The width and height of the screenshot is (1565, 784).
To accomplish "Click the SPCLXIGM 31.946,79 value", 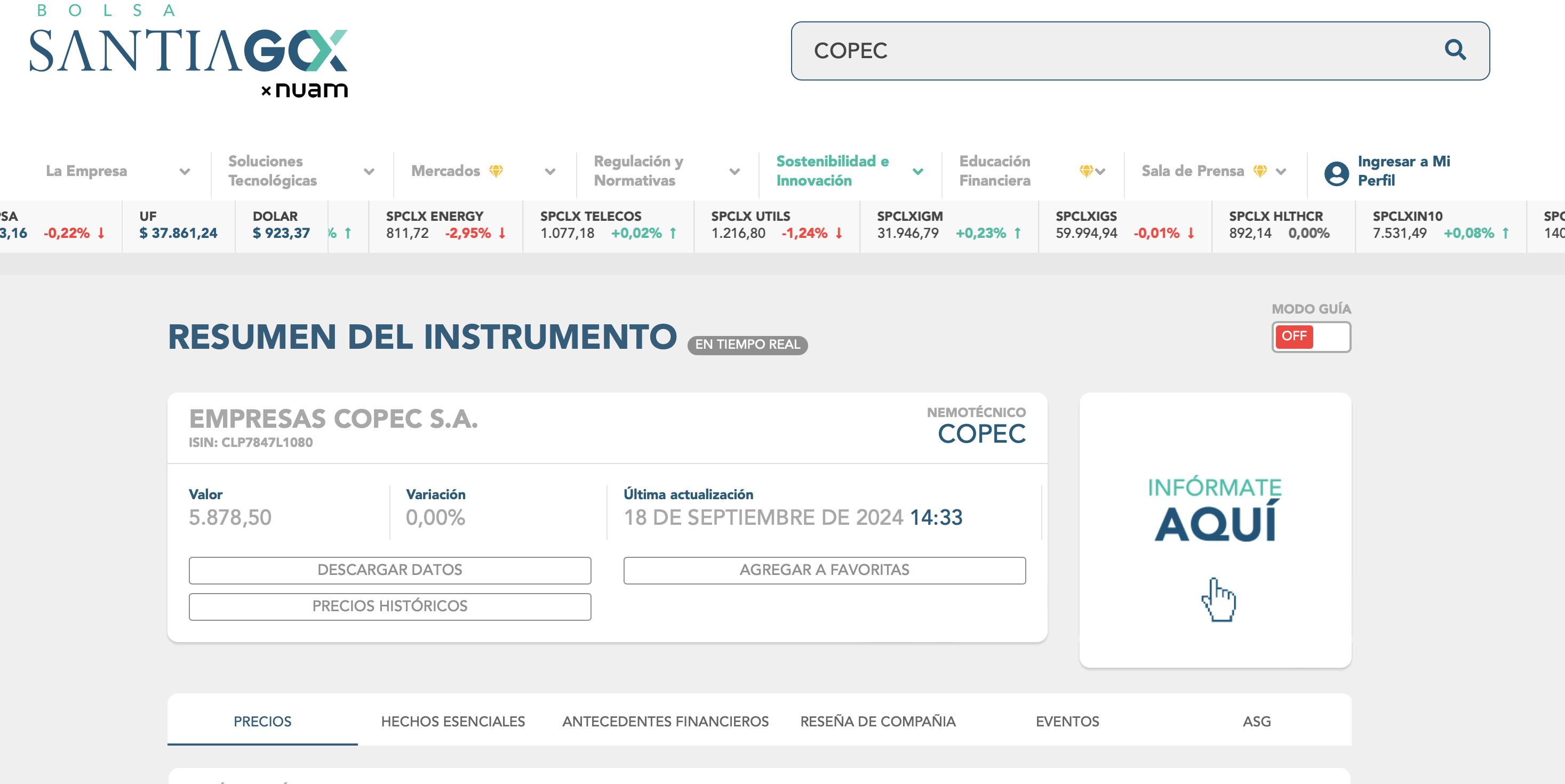I will click(908, 233).
